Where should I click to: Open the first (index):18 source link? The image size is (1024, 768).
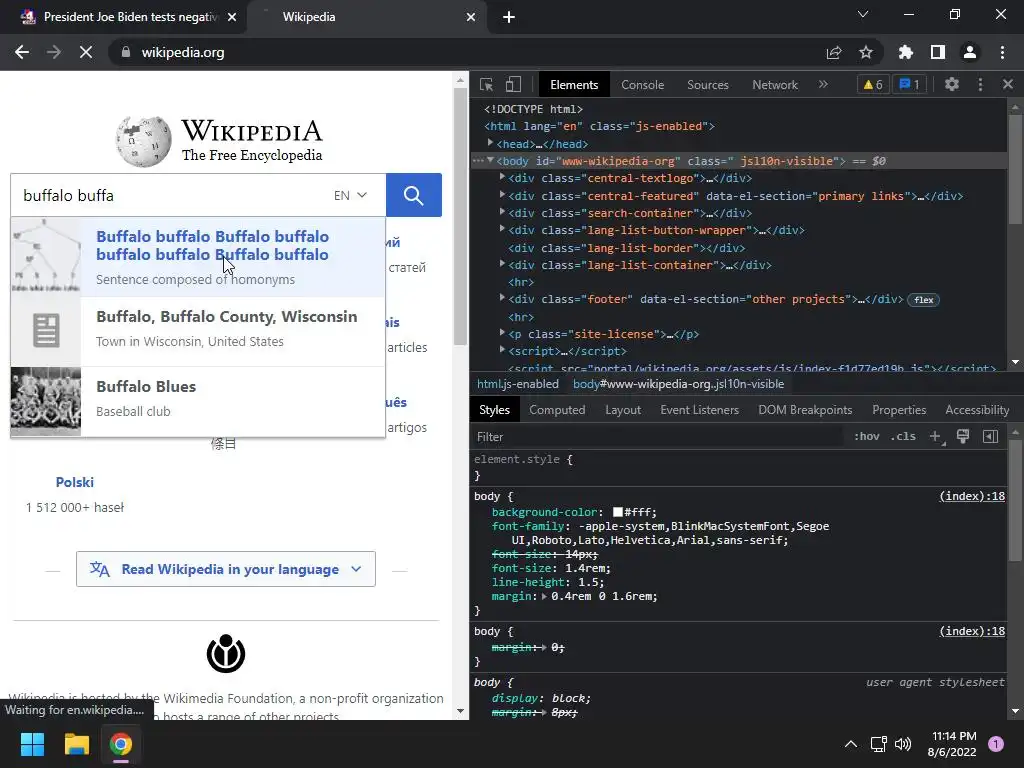click(972, 496)
